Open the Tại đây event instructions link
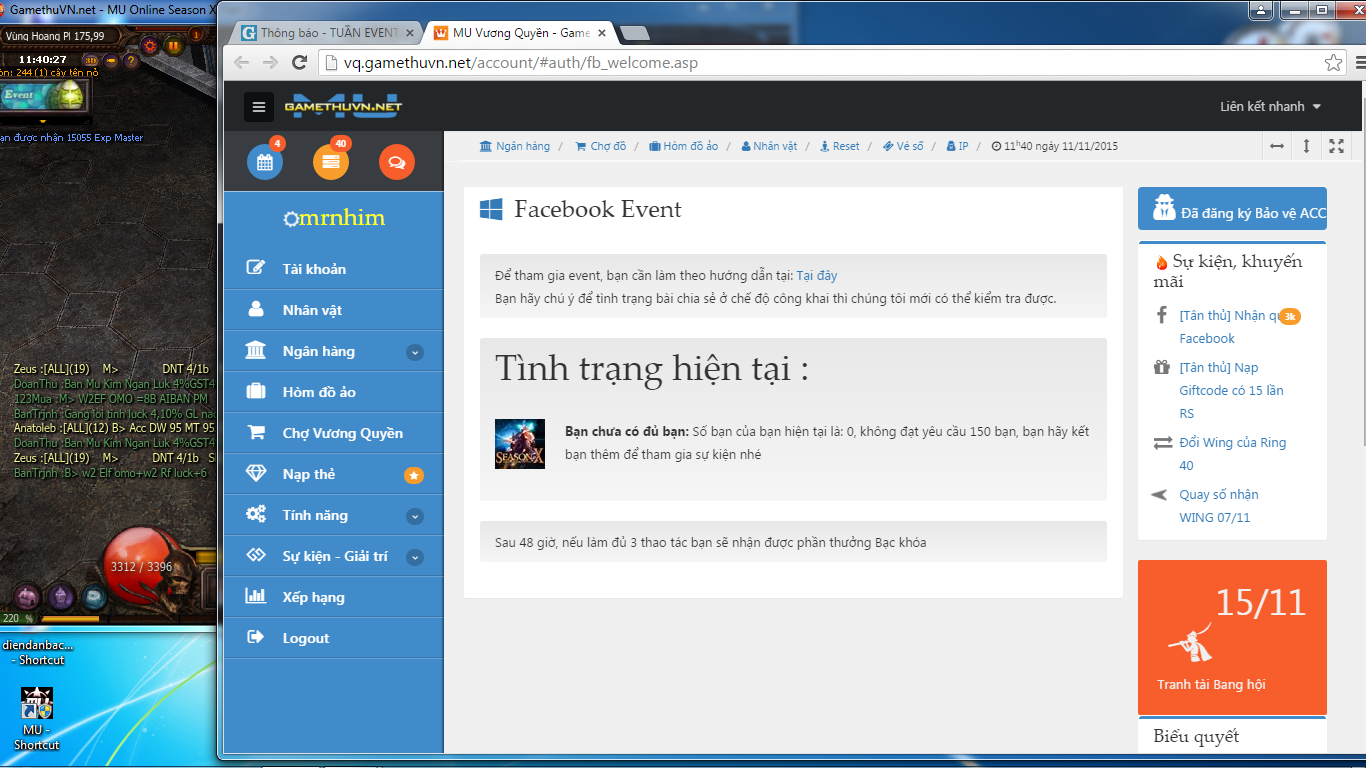1366x768 pixels. (x=818, y=274)
